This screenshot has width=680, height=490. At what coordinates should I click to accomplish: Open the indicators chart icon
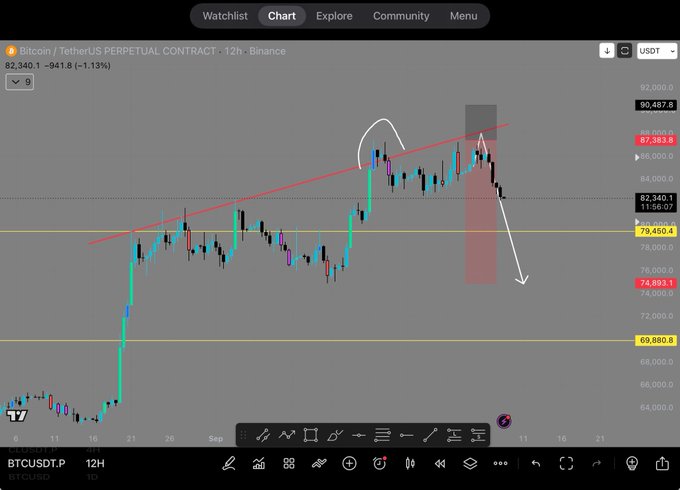click(259, 464)
